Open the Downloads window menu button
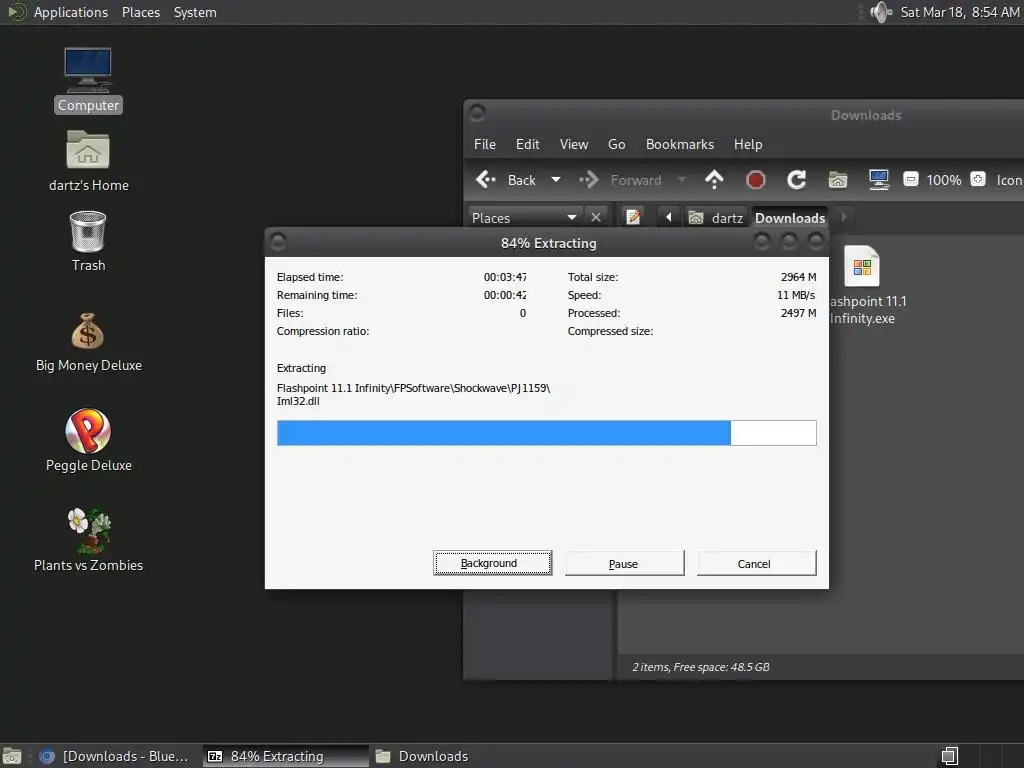The image size is (1024, 768). (x=477, y=113)
